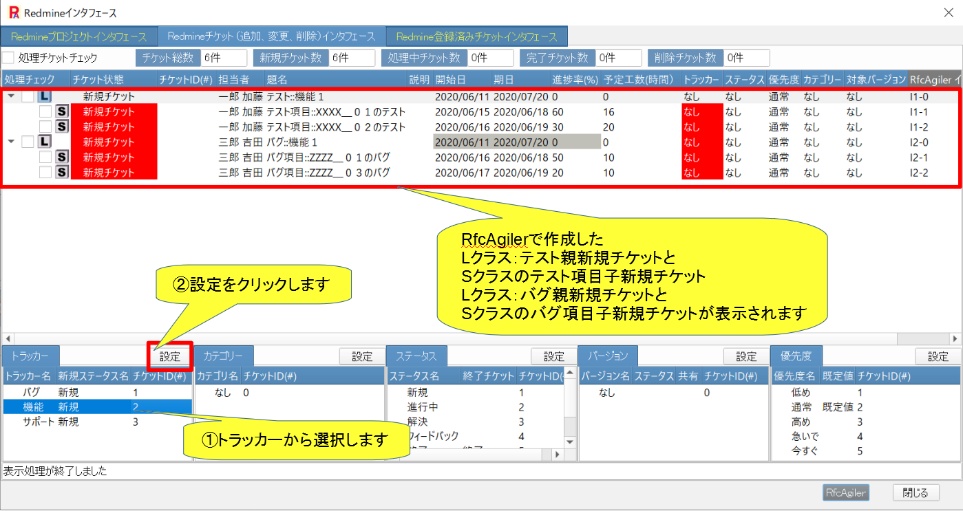
Task: Toggle the 処理チケットチェック checkbox
Action: [8, 58]
